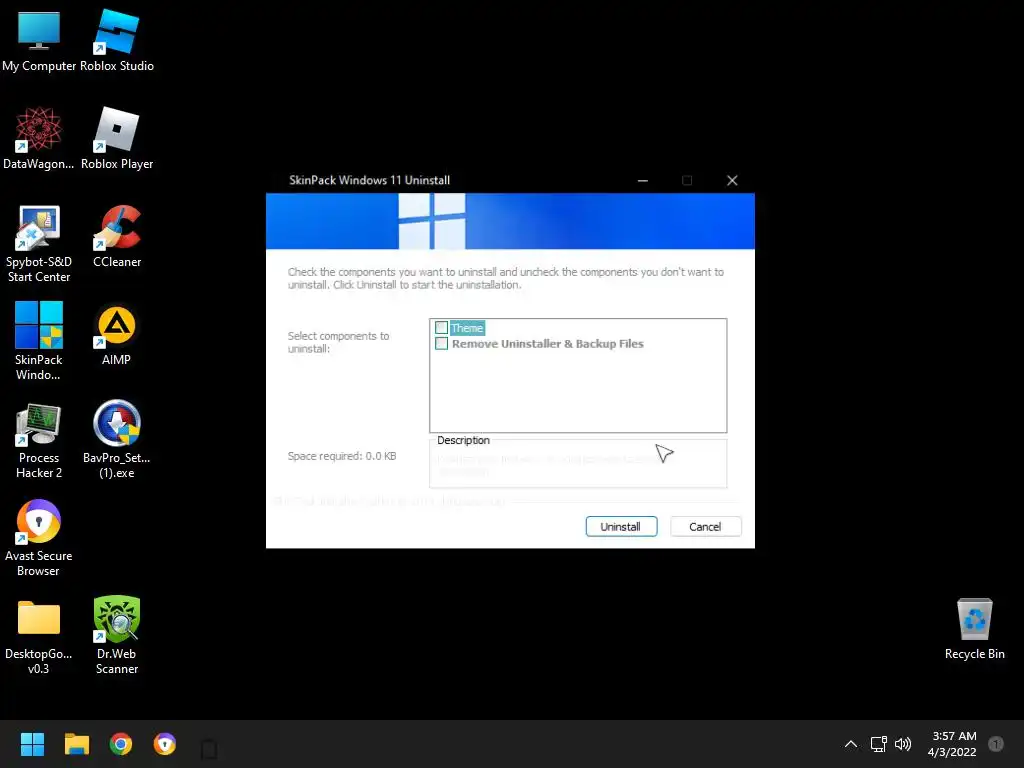
Task: Open clock showing 3:57 AM
Action: click(x=953, y=744)
